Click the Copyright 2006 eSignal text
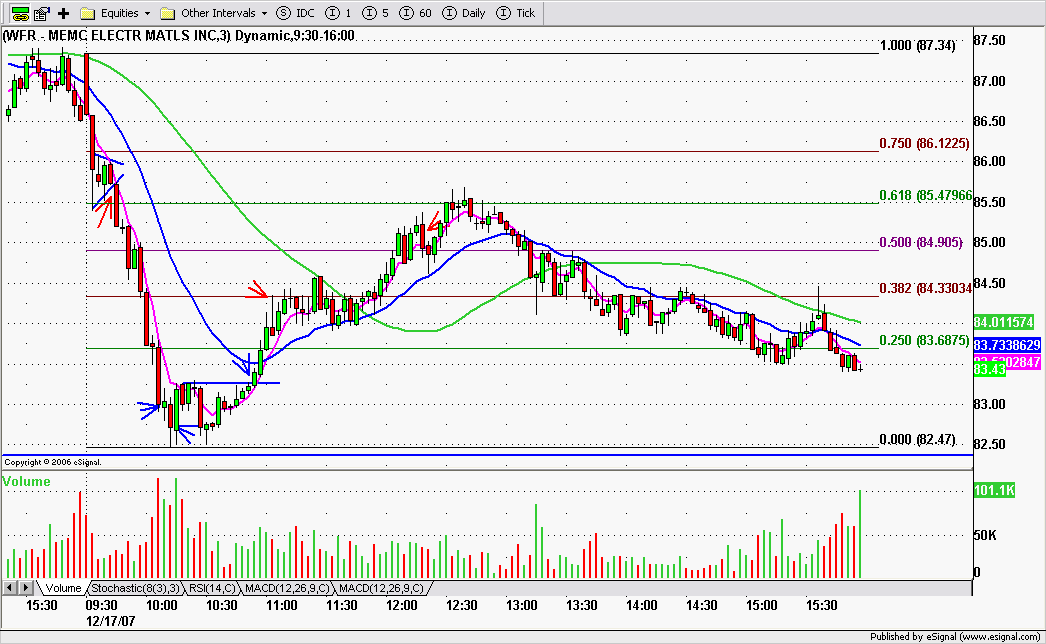The height and width of the screenshot is (644, 1046). (x=53, y=462)
